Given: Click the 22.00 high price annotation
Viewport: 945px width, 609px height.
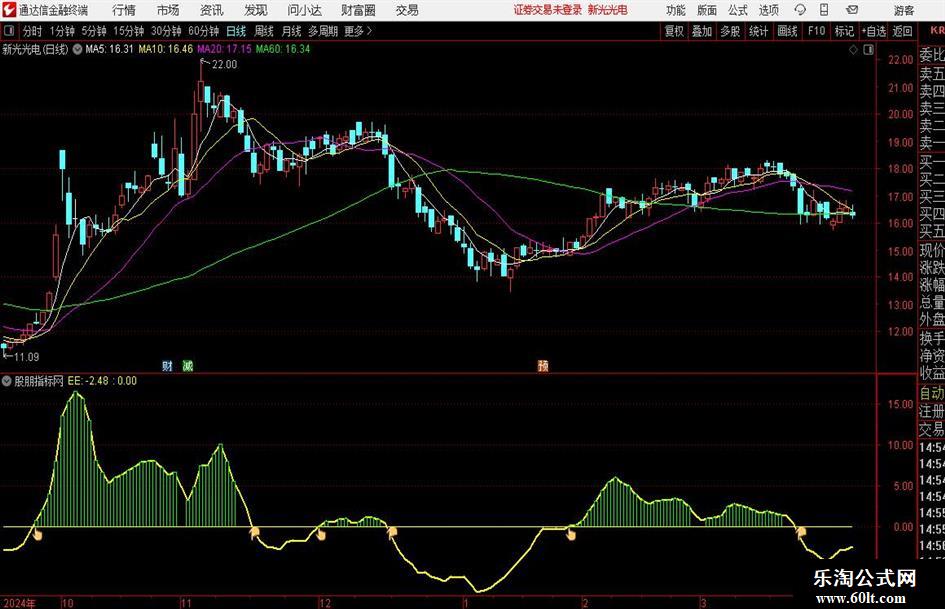Looking at the screenshot, I should click(x=224, y=65).
